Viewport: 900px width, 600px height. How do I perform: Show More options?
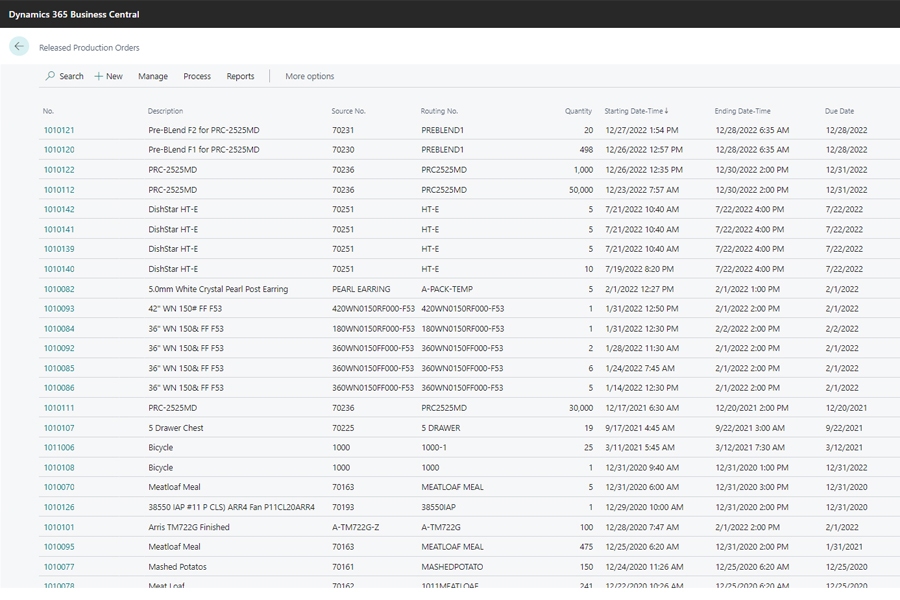[x=309, y=76]
